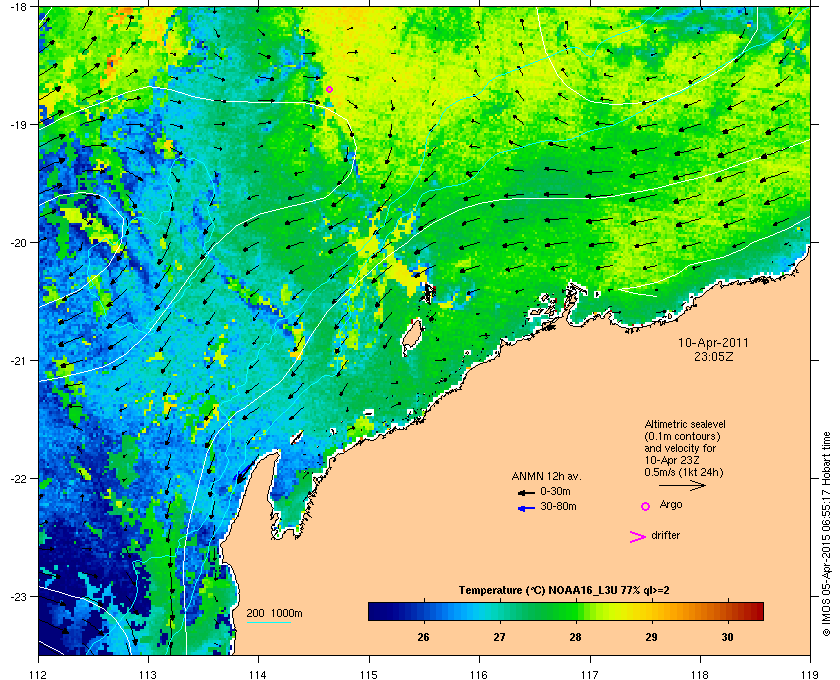840x680 pixels.
Task: Click the green 28 degree region of the colorbar
Action: pyautogui.click(x=576, y=611)
